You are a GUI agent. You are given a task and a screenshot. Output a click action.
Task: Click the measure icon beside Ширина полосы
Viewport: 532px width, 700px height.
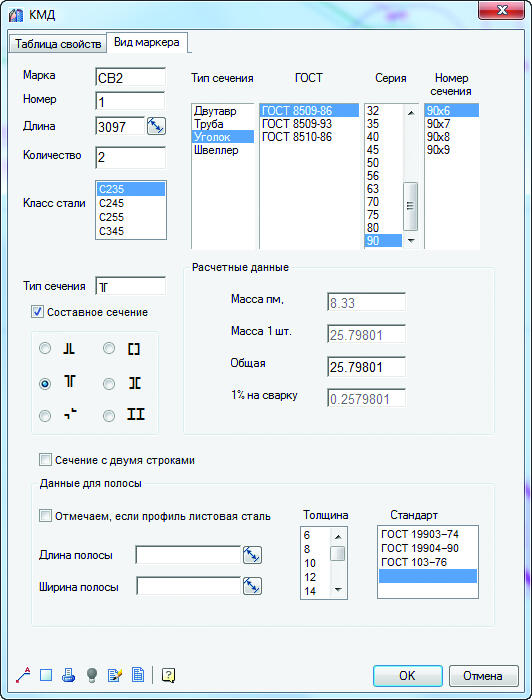pyautogui.click(x=252, y=586)
